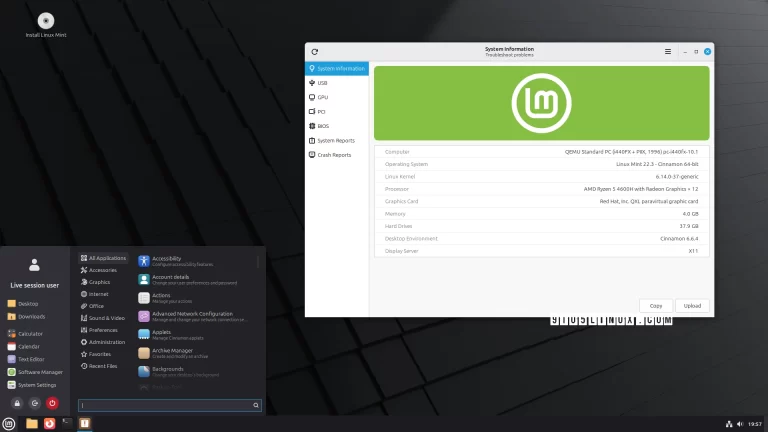Click the logout icon in the menu
This screenshot has height=432, width=768.
coord(34,404)
